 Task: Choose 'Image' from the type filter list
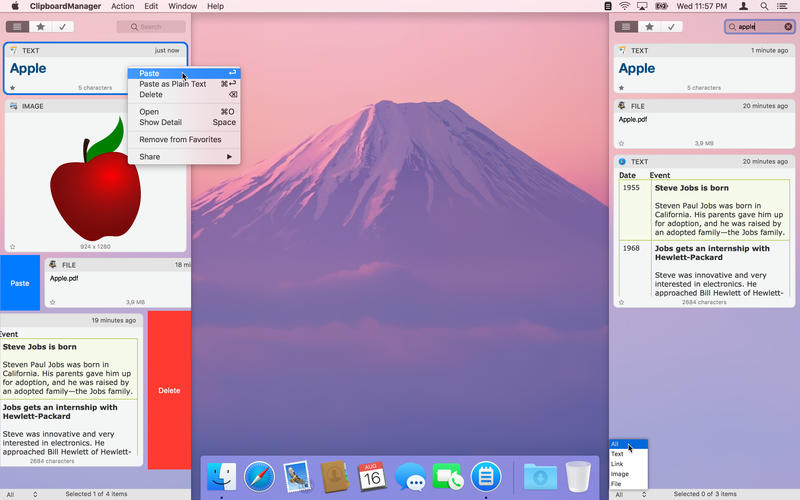(x=620, y=474)
